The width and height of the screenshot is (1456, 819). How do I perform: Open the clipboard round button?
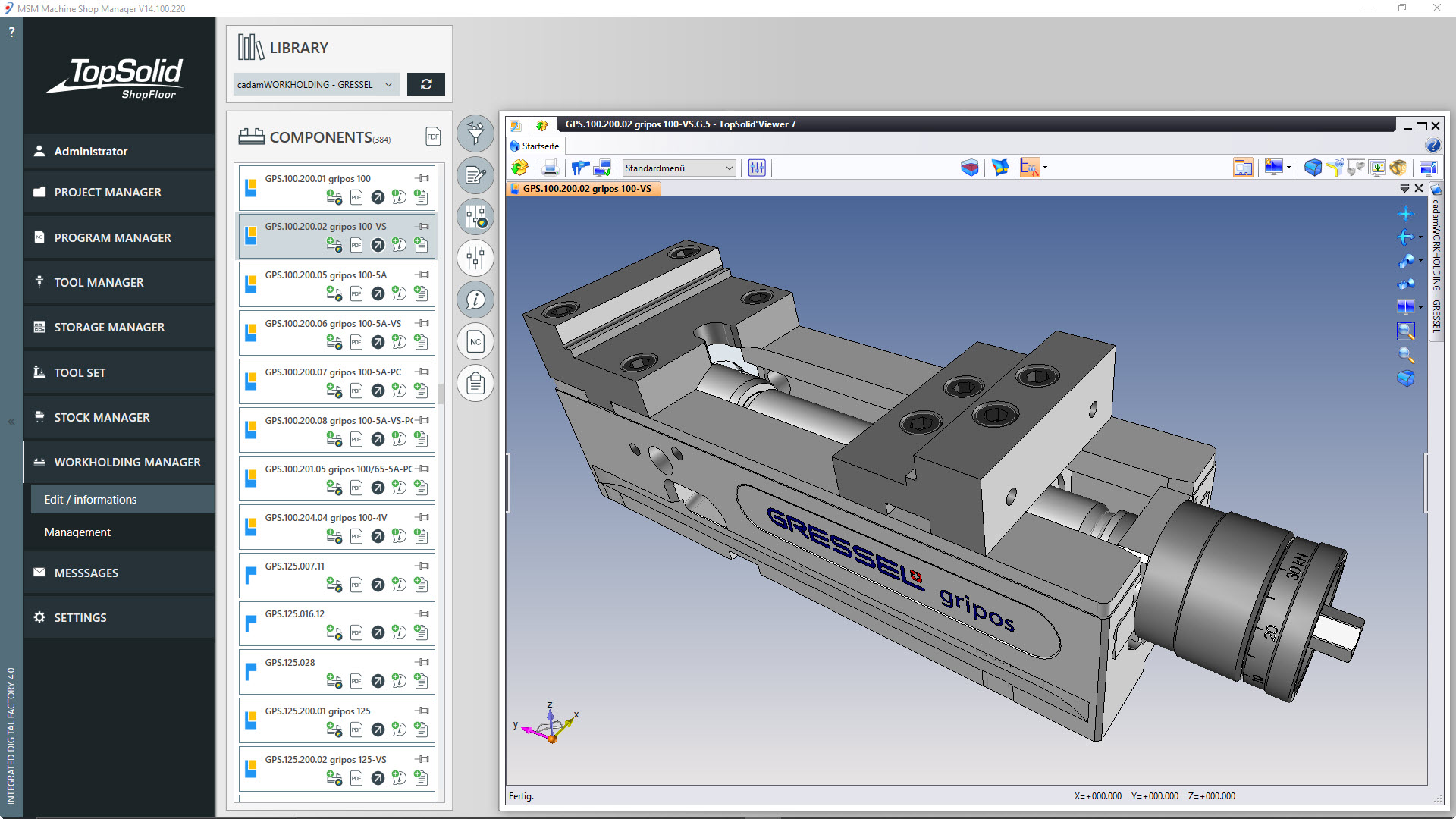click(475, 384)
